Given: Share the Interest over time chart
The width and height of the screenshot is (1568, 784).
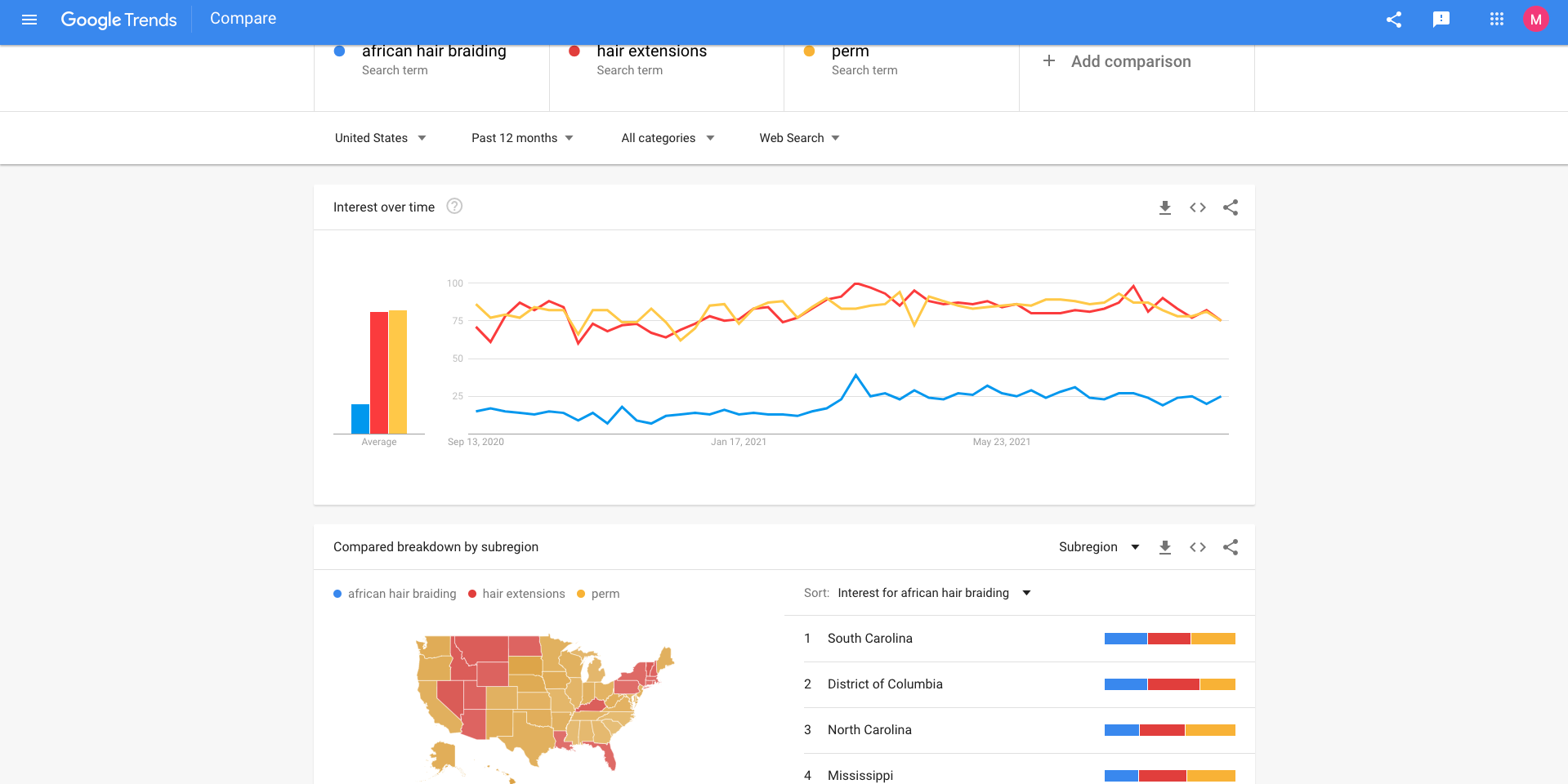Looking at the screenshot, I should coord(1231,207).
